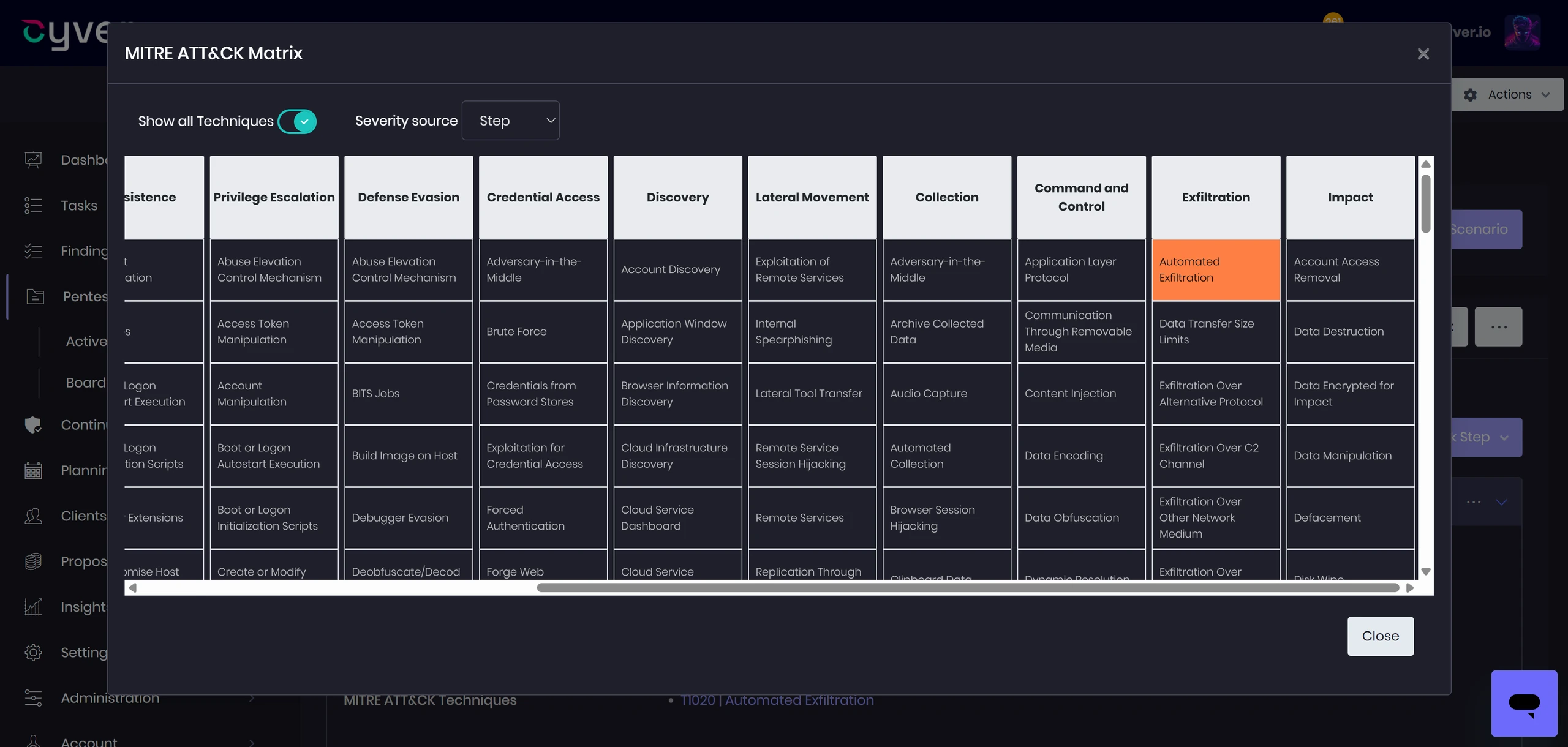The width and height of the screenshot is (1568, 747).
Task: Click the matrix scroll right arrow
Action: coord(1410,588)
